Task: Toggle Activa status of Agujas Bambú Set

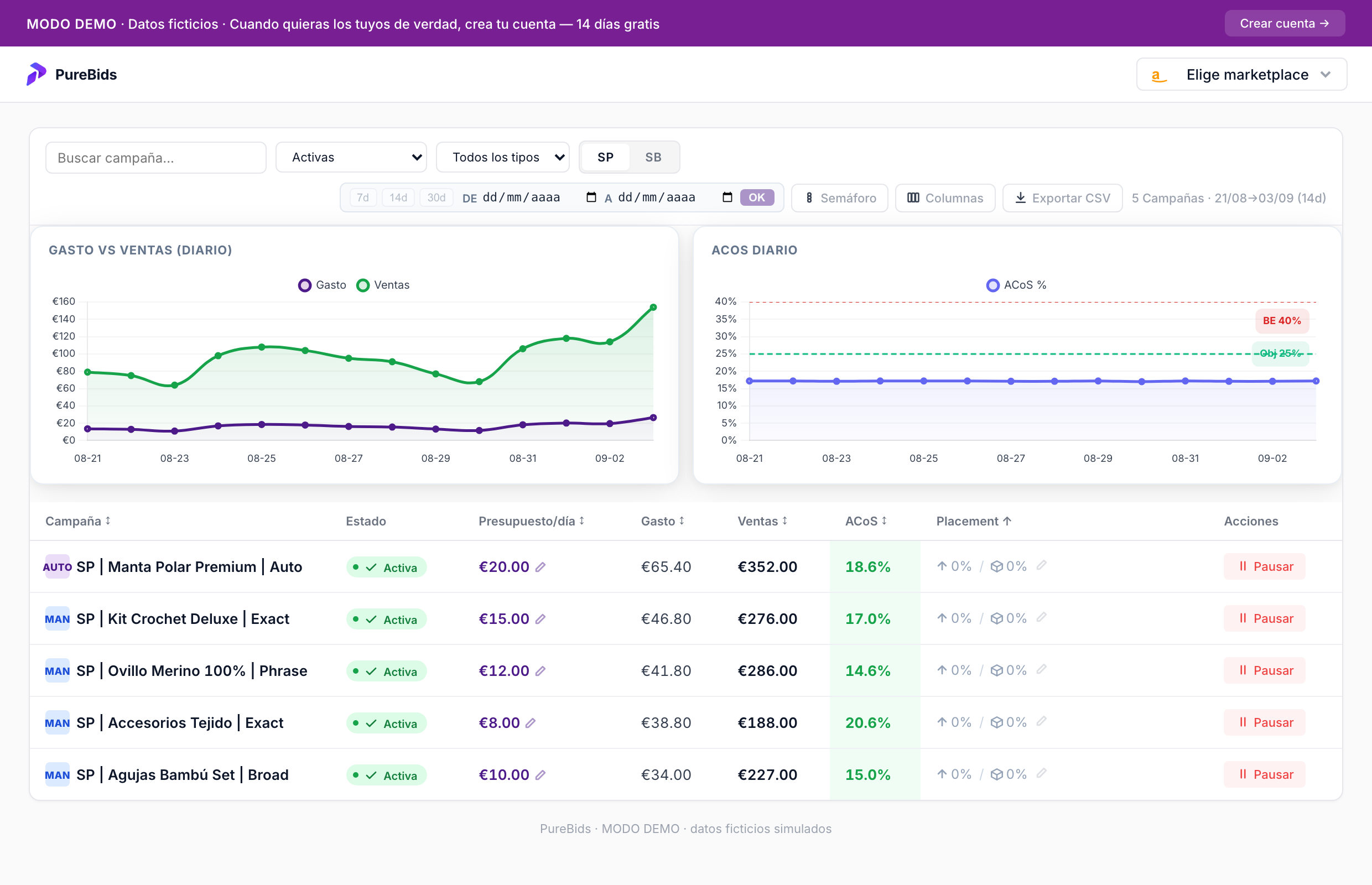Action: (386, 775)
